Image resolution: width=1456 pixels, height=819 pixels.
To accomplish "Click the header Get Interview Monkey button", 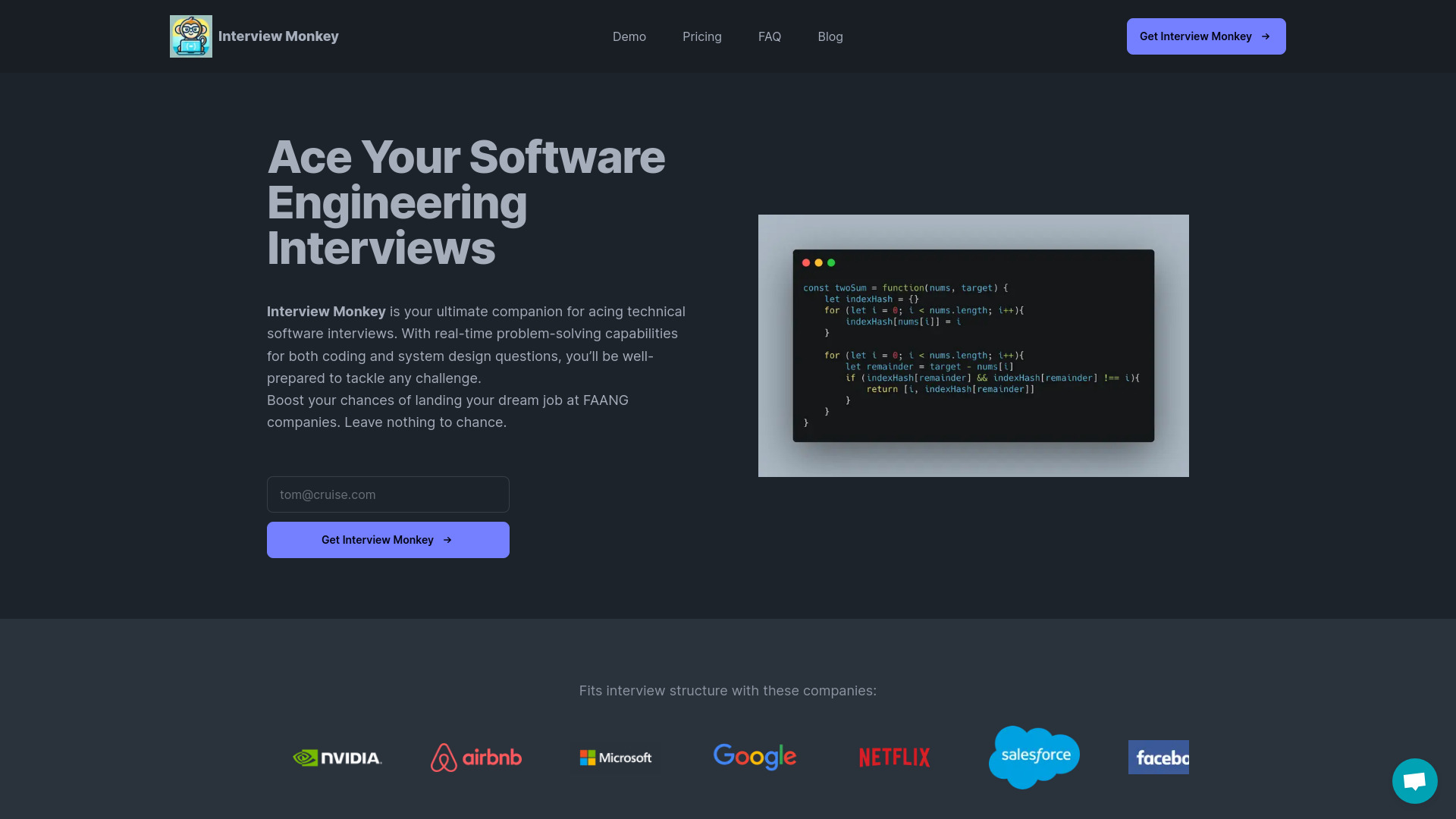I will click(1206, 36).
